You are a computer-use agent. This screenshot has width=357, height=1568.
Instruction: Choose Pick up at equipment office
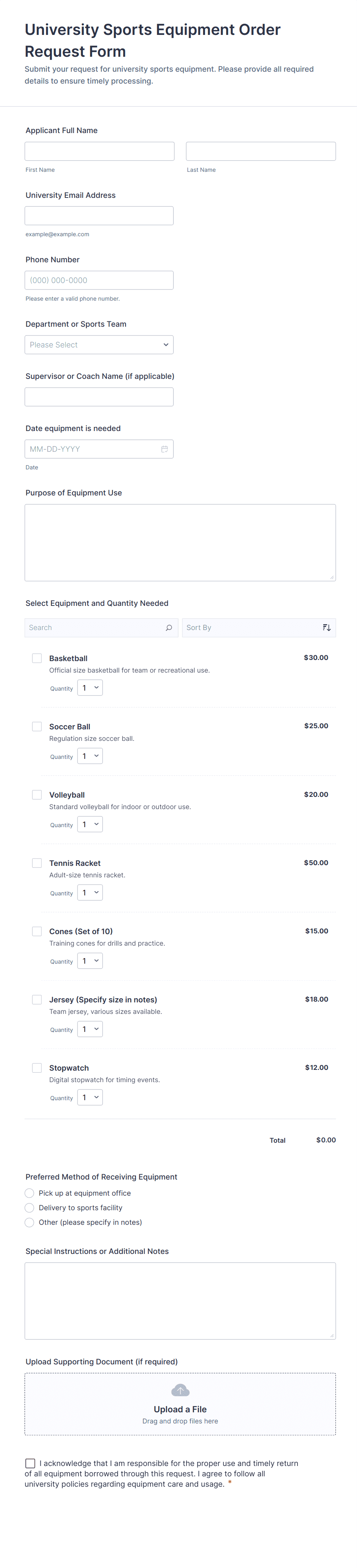pos(29,1193)
